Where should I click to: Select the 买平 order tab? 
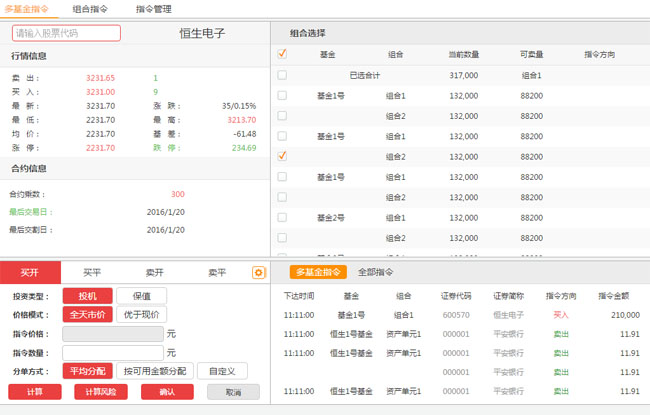(x=92, y=272)
